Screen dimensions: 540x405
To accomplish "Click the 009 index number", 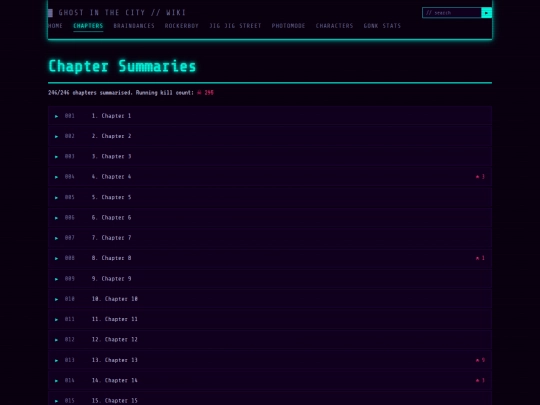I will pos(70,278).
